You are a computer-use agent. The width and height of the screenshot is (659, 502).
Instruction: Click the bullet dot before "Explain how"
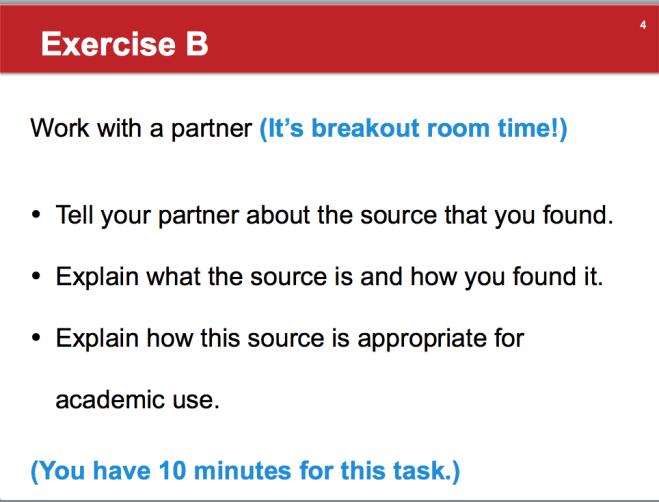38,339
